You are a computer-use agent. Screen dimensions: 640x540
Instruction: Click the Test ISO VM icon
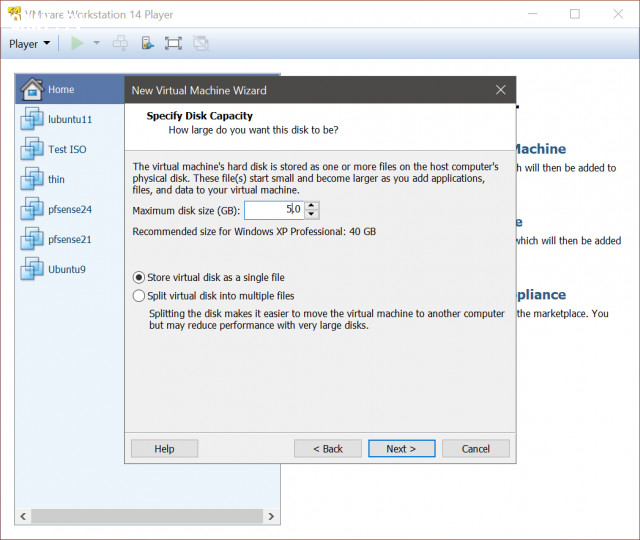tap(32, 149)
